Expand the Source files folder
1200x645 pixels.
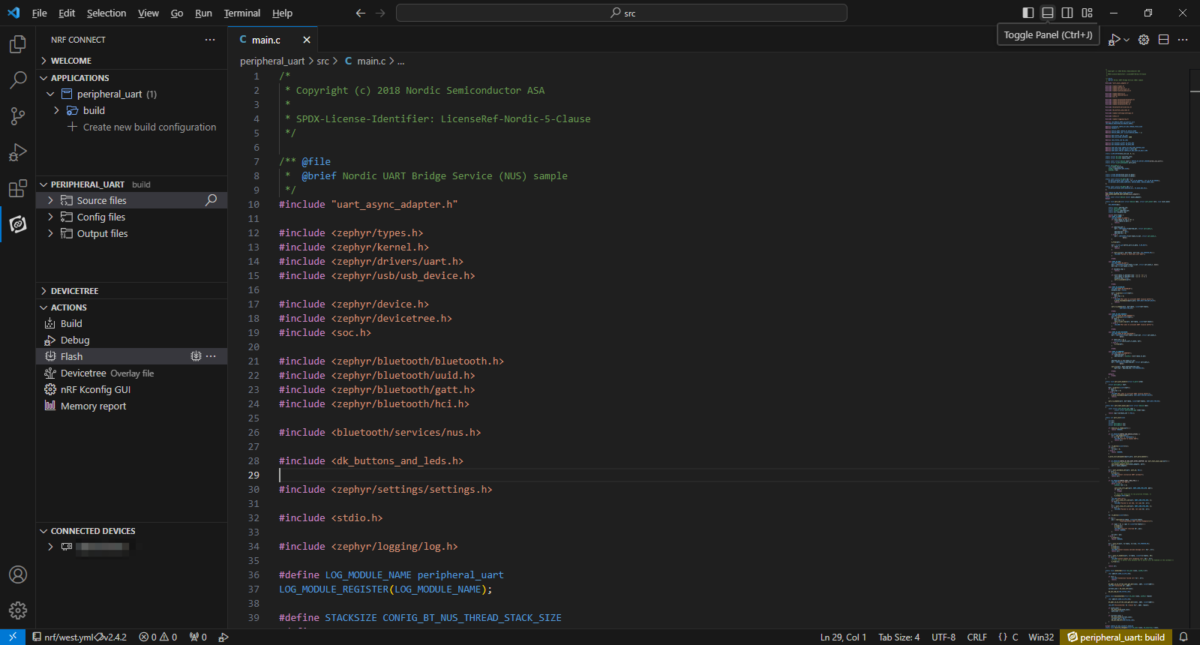point(50,200)
